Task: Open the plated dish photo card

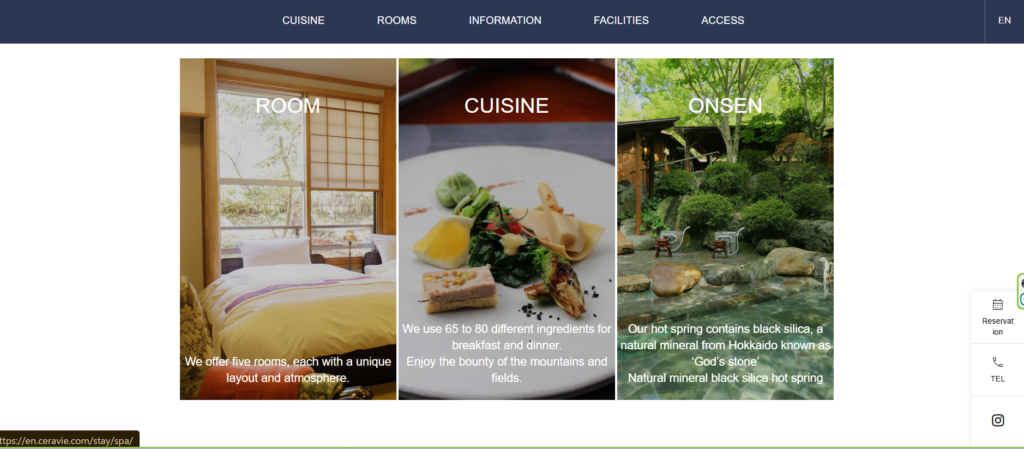Action: [507, 229]
